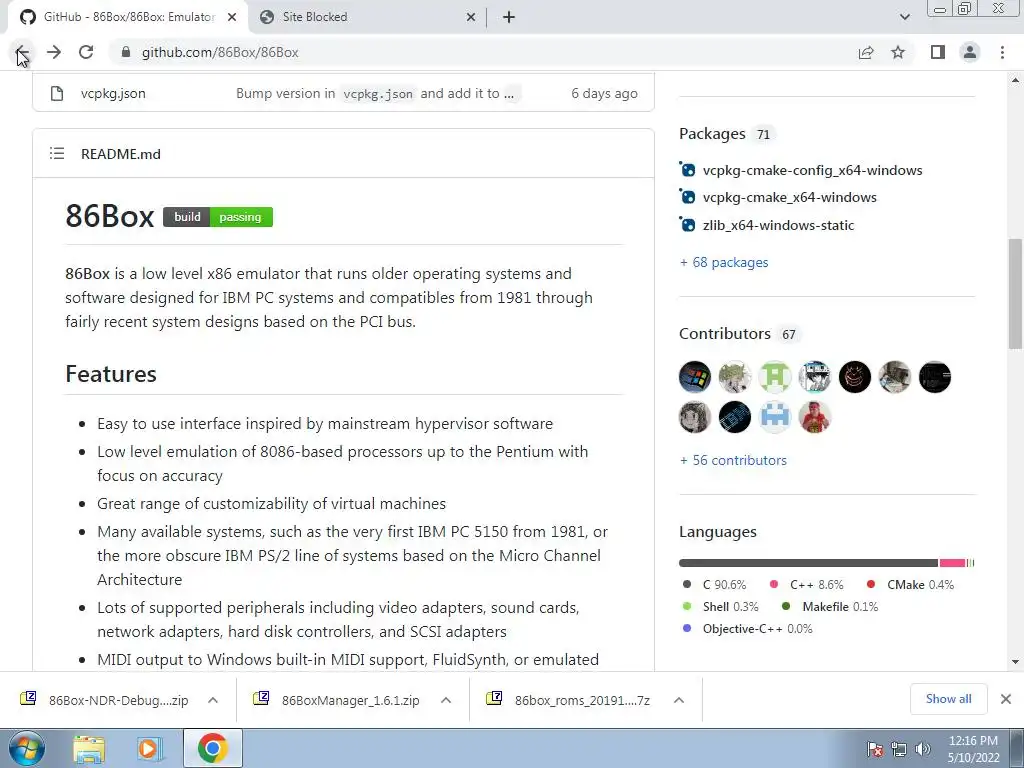Open the Packages section heading

tap(712, 134)
